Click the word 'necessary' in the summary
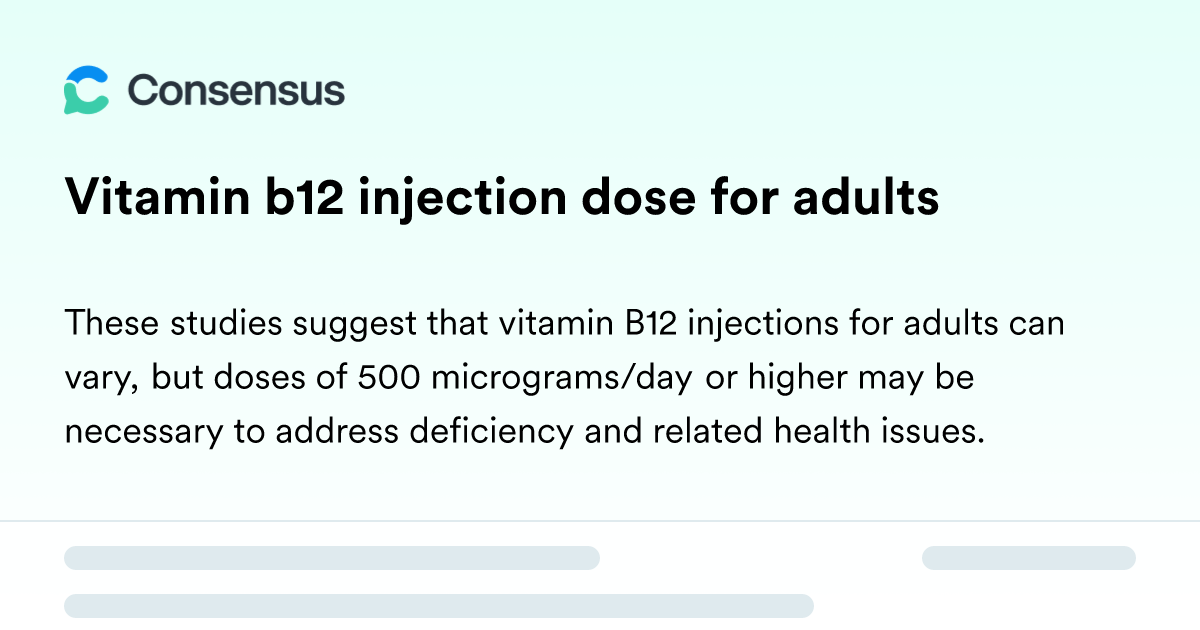This screenshot has width=1200, height=630. (134, 431)
